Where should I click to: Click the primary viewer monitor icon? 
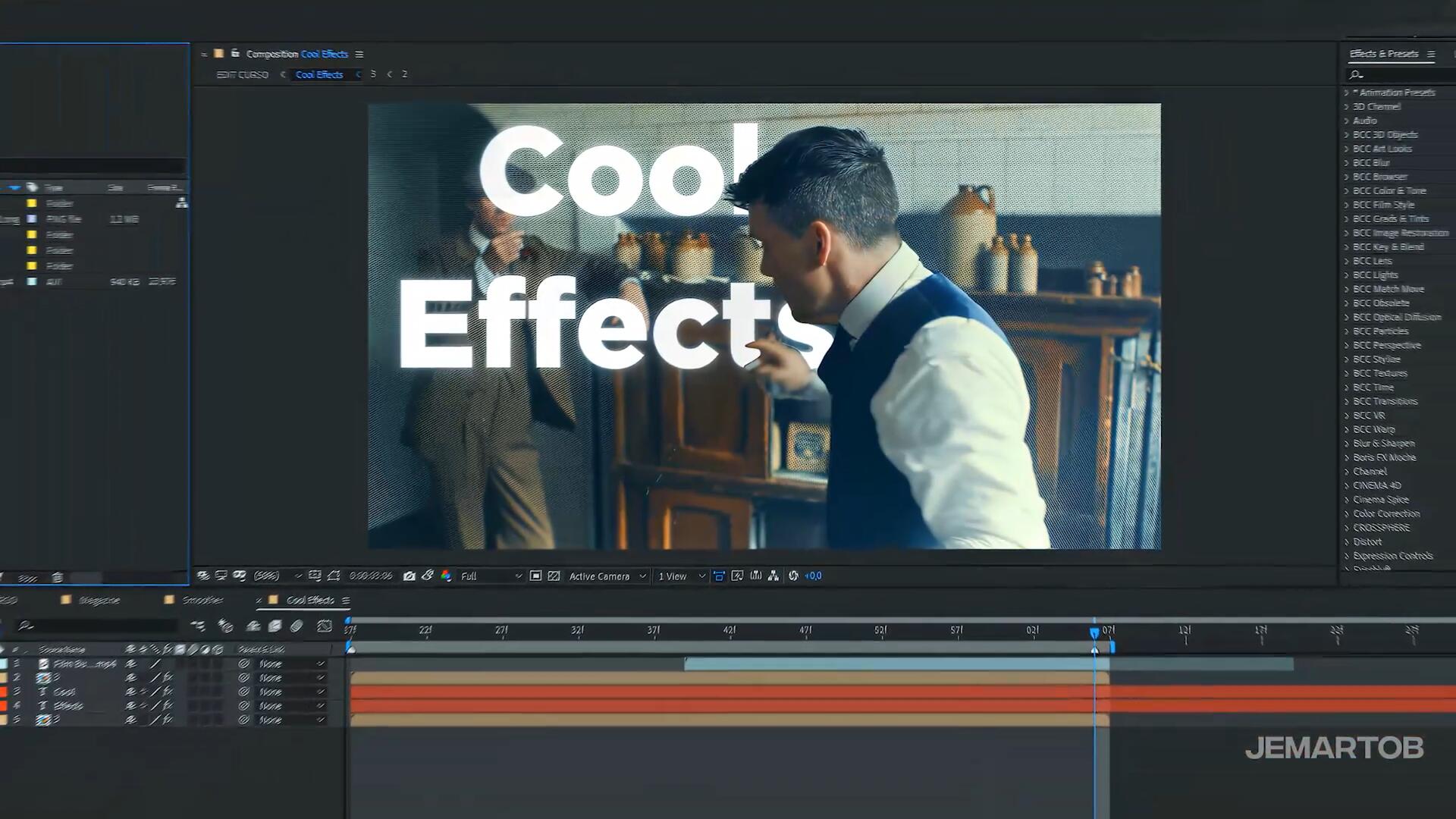tap(221, 576)
